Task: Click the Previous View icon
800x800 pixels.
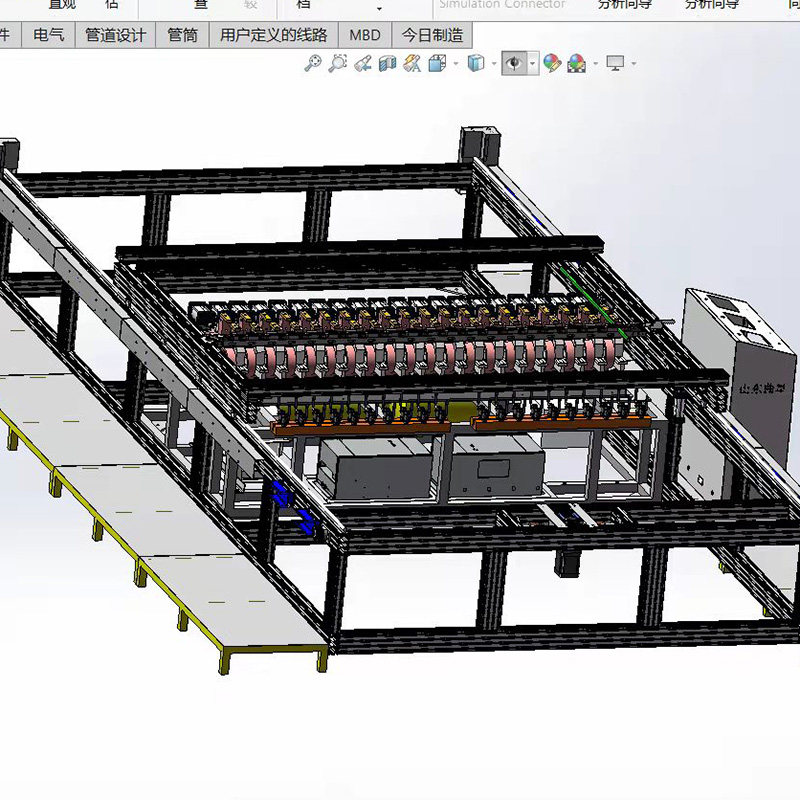Action: 363,64
